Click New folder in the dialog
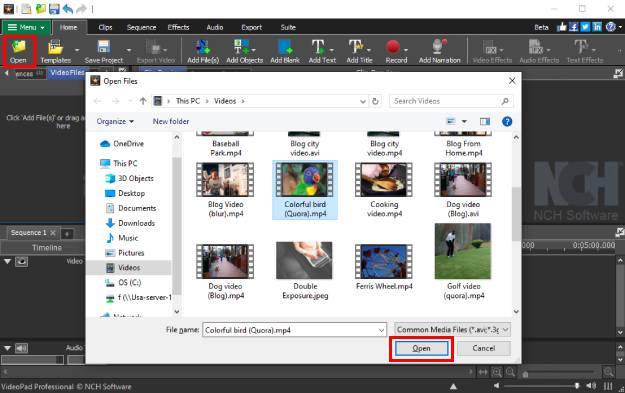This screenshot has height=393, width=625. (171, 122)
